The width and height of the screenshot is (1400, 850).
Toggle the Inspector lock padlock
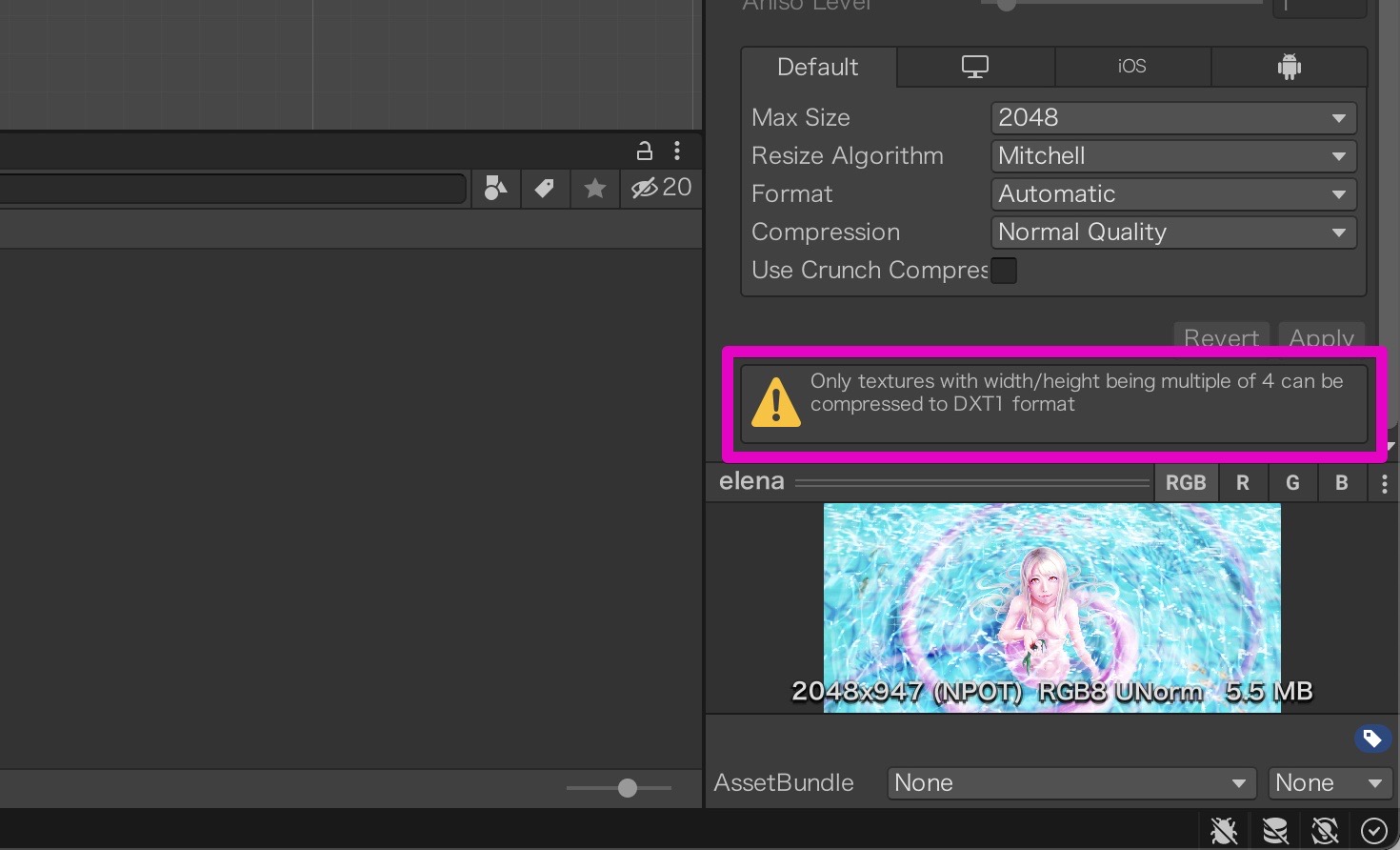[x=644, y=151]
